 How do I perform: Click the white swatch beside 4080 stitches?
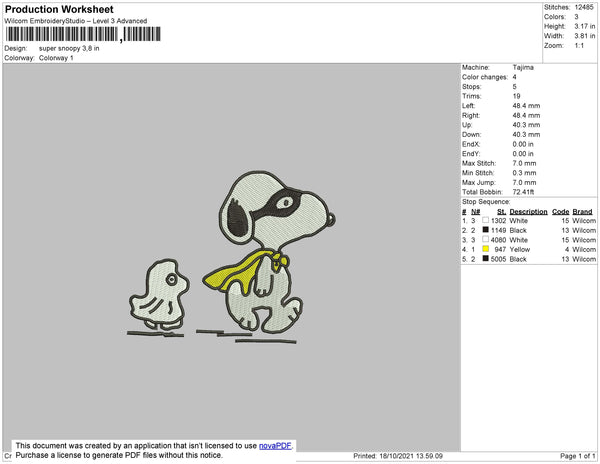(485, 239)
